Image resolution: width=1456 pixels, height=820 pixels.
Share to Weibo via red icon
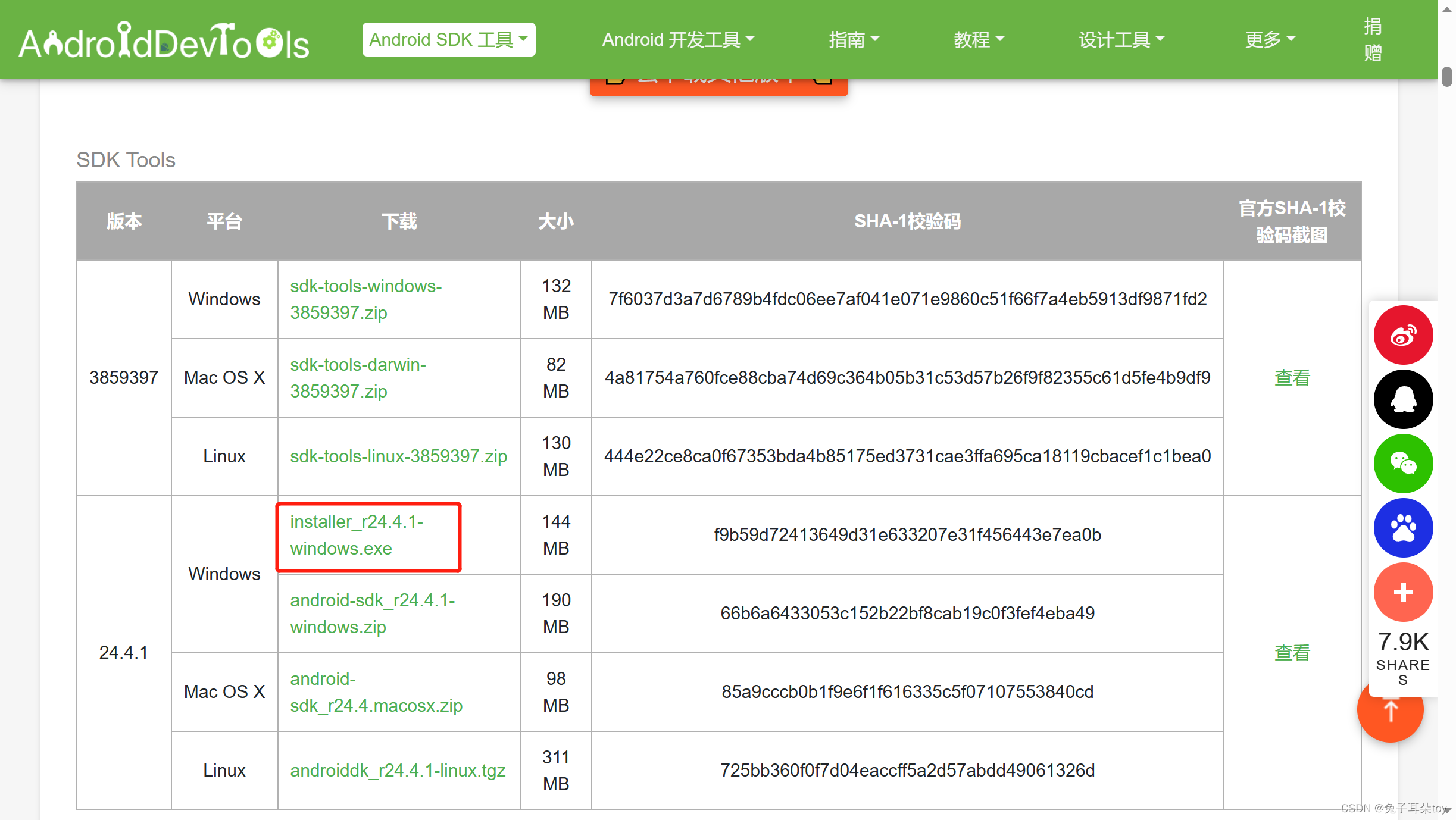point(1403,335)
